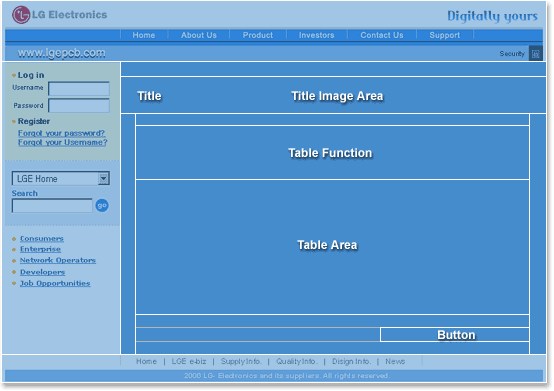Select the Support navigation item
This screenshot has width=554, height=391.
445,35
